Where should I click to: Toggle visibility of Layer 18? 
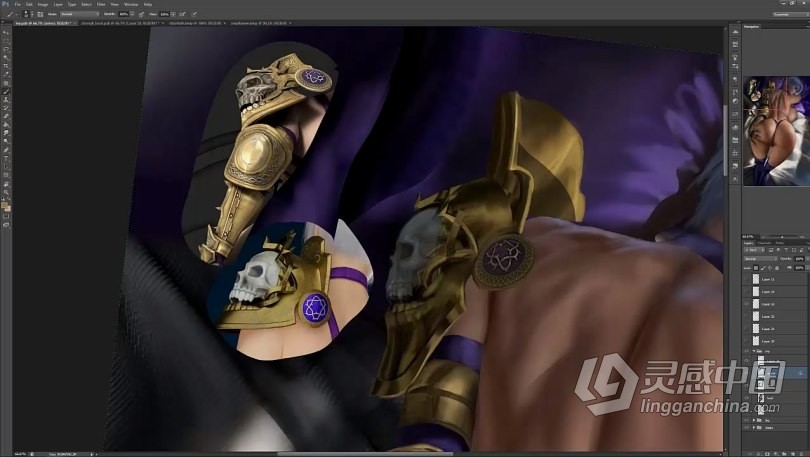[x=746, y=304]
